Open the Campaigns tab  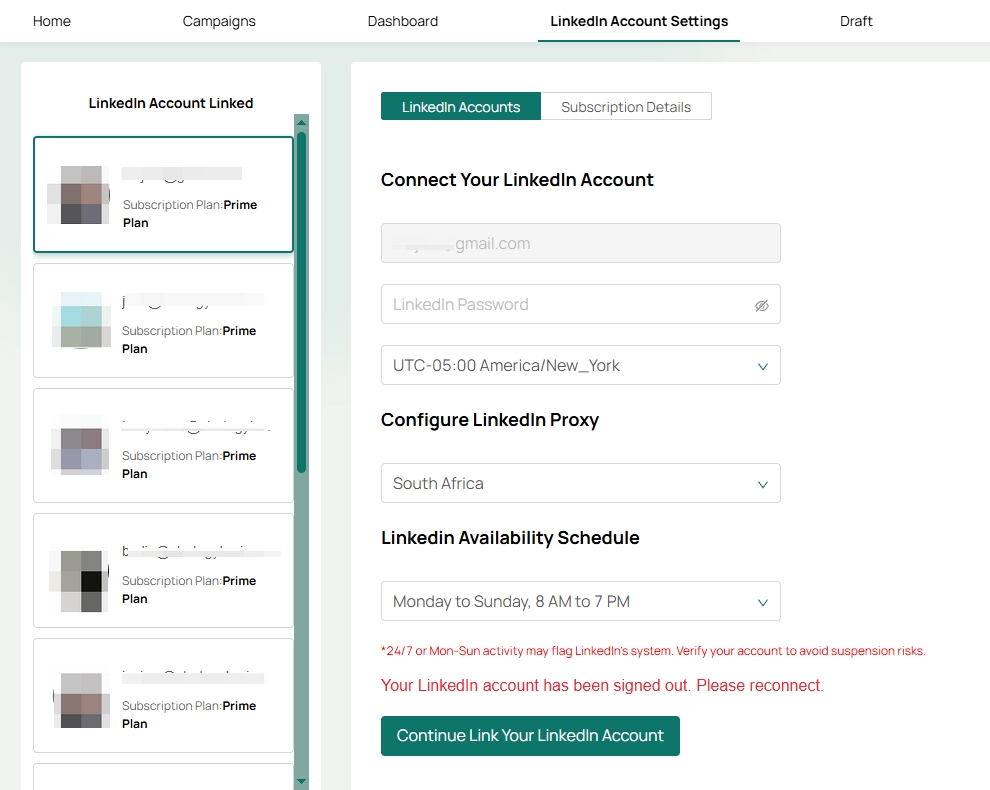click(219, 21)
